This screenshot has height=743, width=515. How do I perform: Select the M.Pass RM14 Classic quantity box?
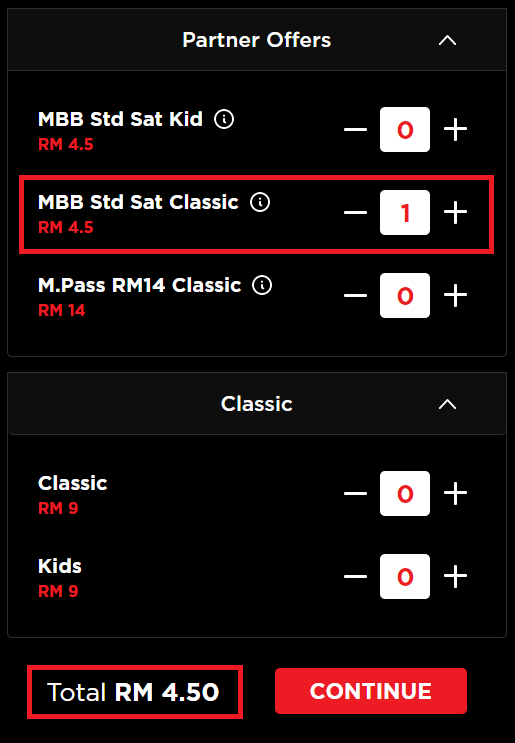coord(405,295)
